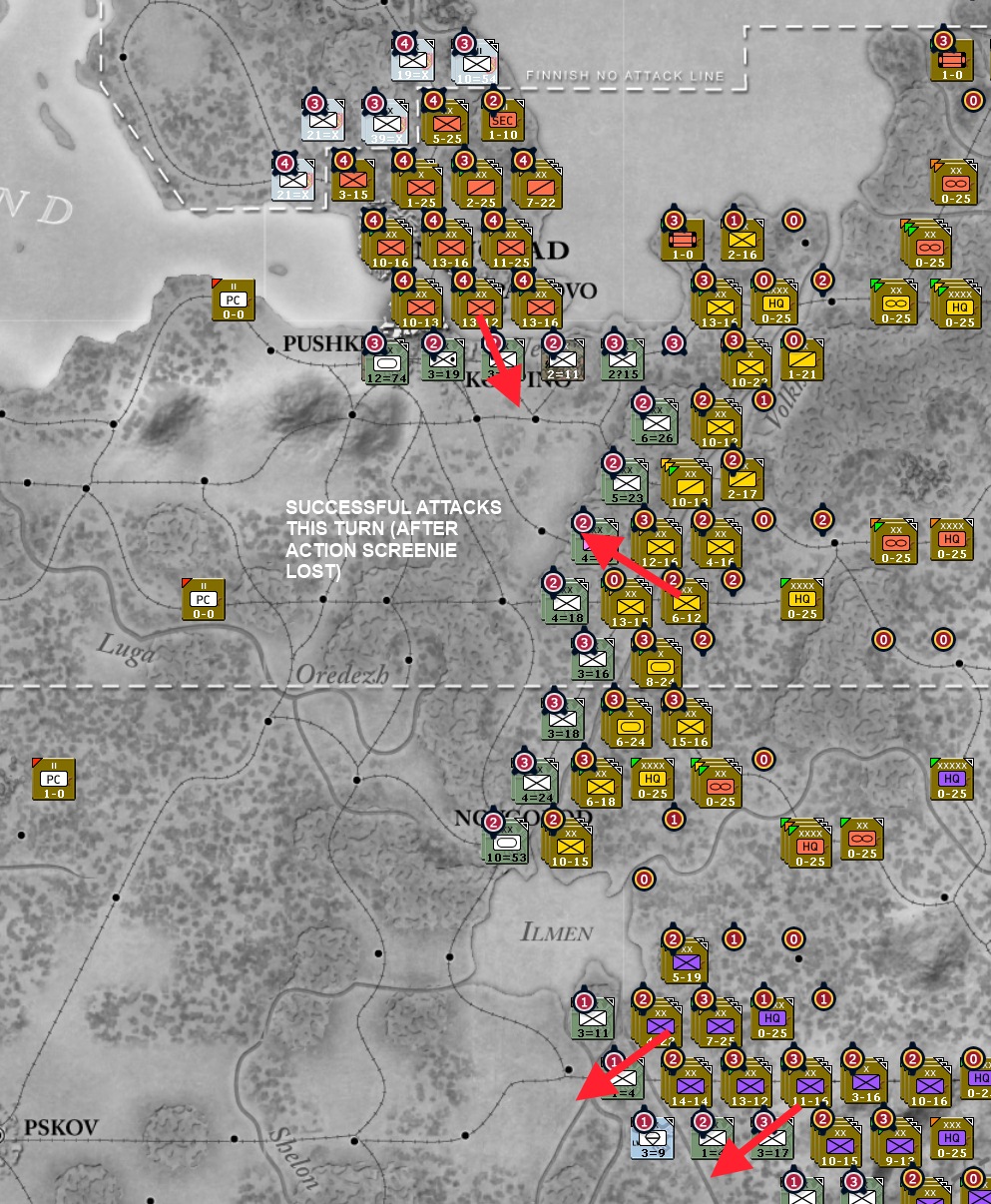
Task: Select the yellow 8-24 armored brigade
Action: 658,662
